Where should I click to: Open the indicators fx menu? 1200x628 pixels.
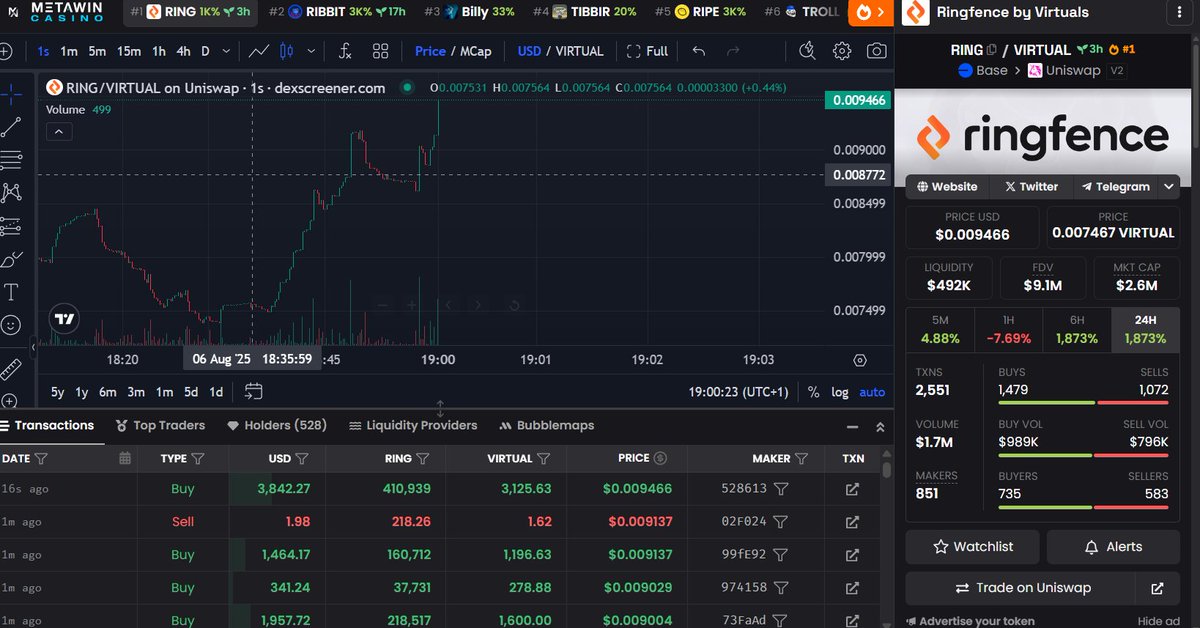tap(345, 51)
